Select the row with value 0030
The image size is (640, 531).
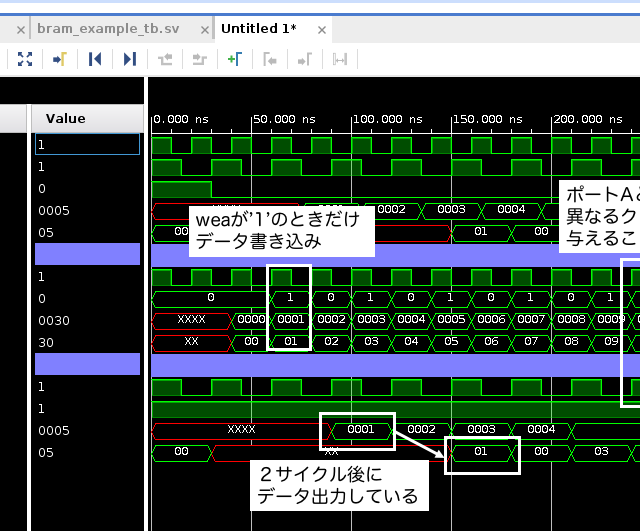[x=85, y=320]
